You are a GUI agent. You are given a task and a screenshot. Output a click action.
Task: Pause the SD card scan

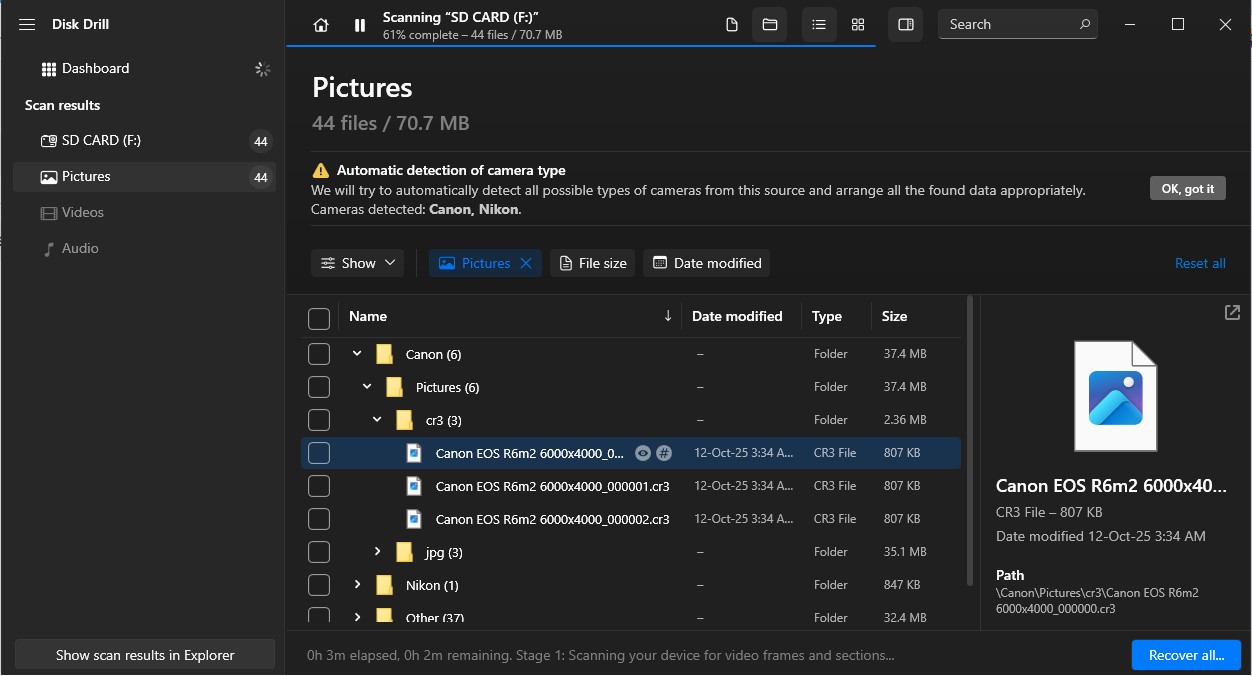click(360, 25)
